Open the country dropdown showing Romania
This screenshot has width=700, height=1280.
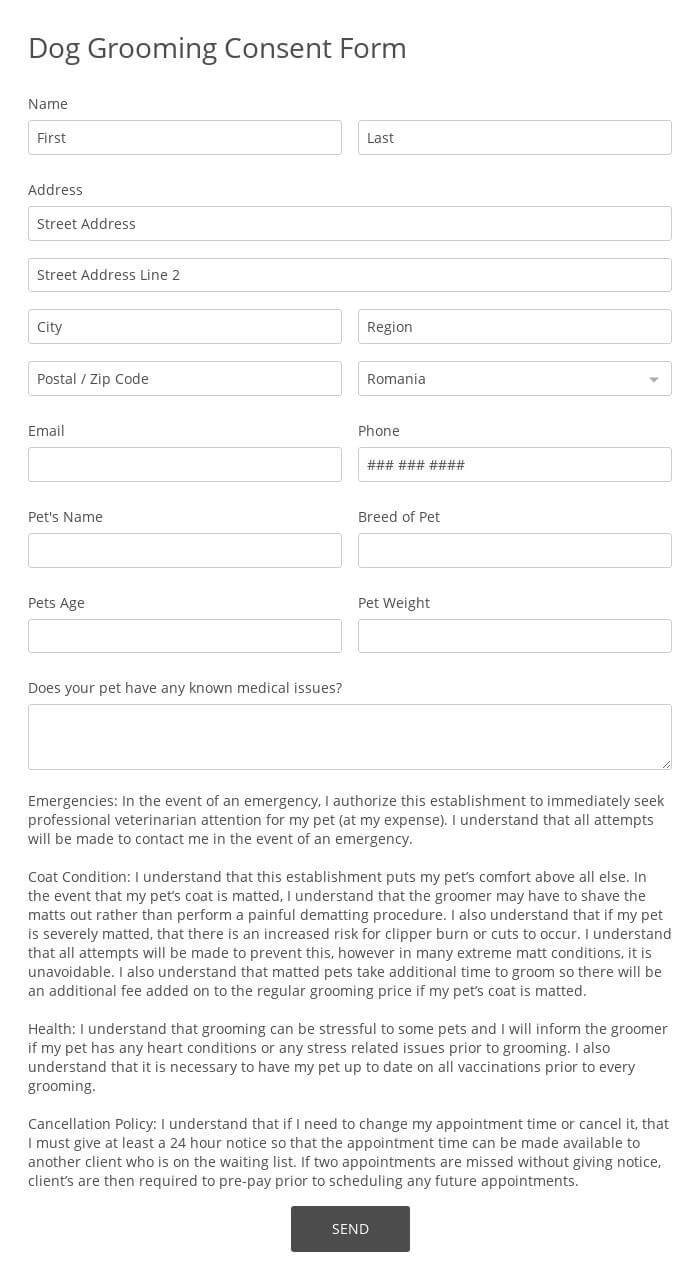pos(500,378)
